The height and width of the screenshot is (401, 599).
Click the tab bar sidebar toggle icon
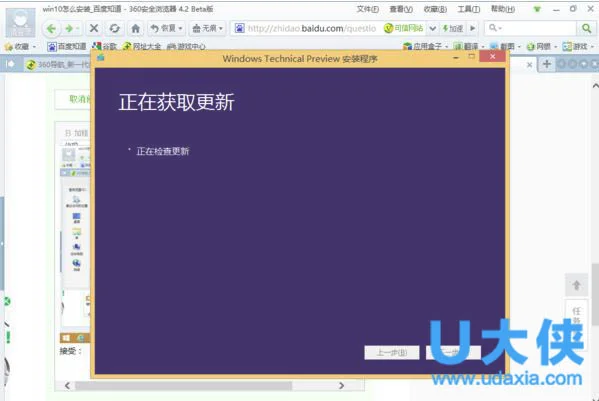point(10,64)
